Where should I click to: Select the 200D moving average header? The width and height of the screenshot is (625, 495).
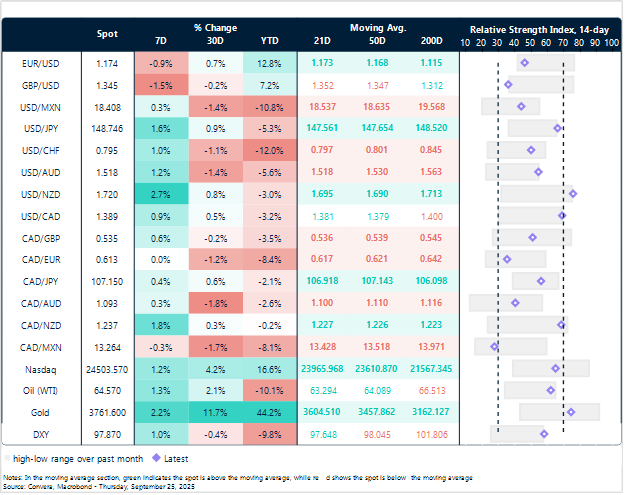point(432,41)
